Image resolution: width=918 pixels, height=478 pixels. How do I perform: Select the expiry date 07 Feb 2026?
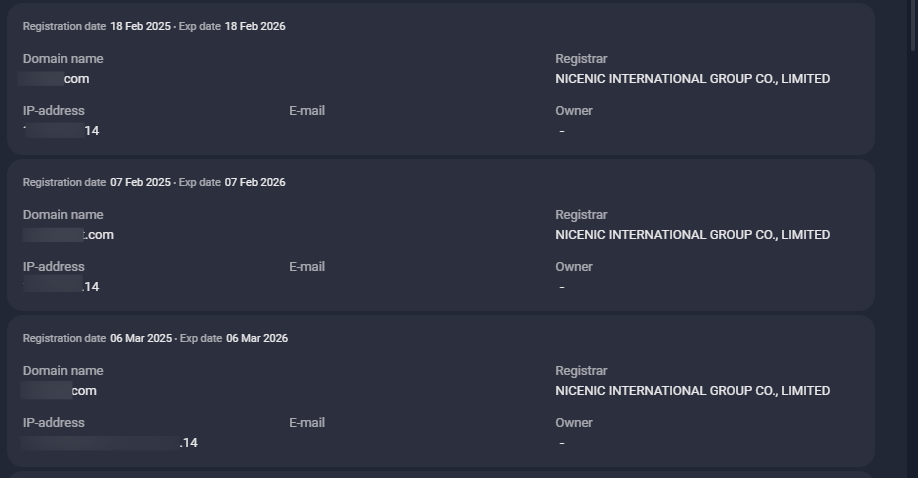(x=254, y=182)
